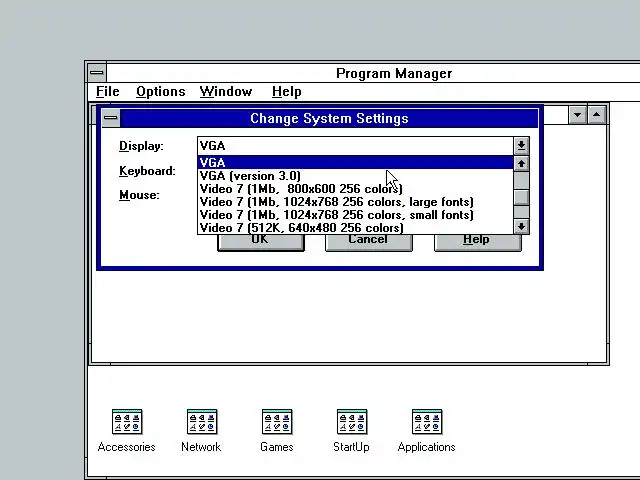This screenshot has height=480, width=640.
Task: Choose Video 7 1024x768 small fonts option
Action: click(x=355, y=215)
